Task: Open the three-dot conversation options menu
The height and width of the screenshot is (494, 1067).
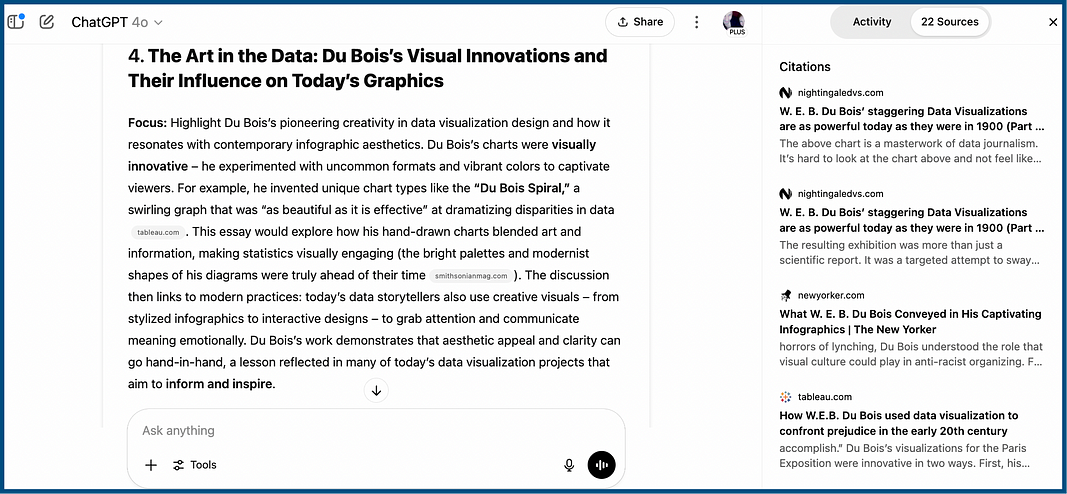Action: (x=696, y=22)
